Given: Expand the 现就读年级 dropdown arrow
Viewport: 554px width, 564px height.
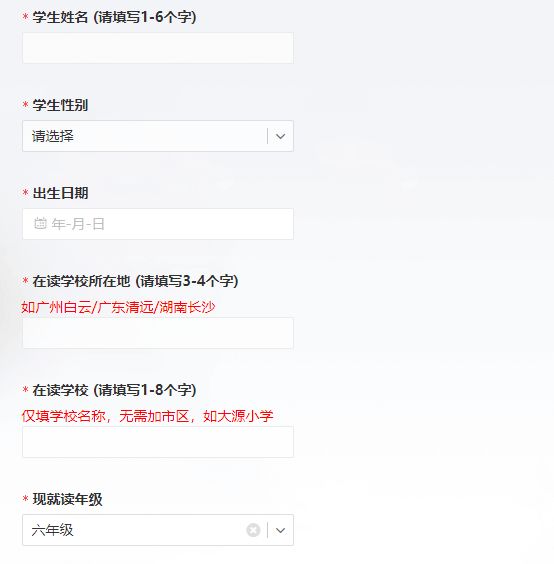Looking at the screenshot, I should click(x=281, y=530).
